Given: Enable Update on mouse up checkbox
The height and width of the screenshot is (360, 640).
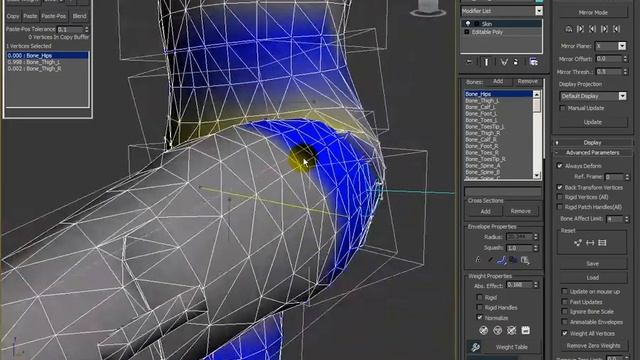Looking at the screenshot, I should tap(564, 291).
